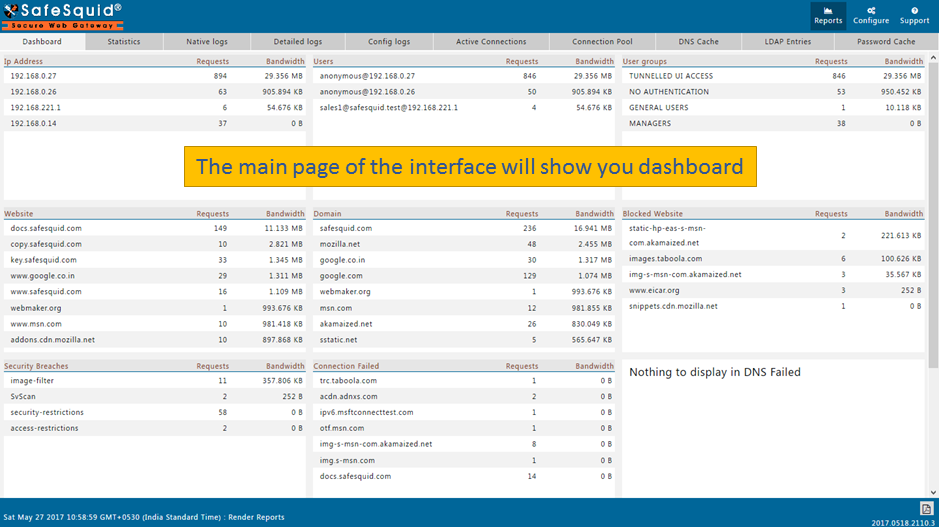
Task: Click image-filter security breach row
Action: [x=155, y=381]
